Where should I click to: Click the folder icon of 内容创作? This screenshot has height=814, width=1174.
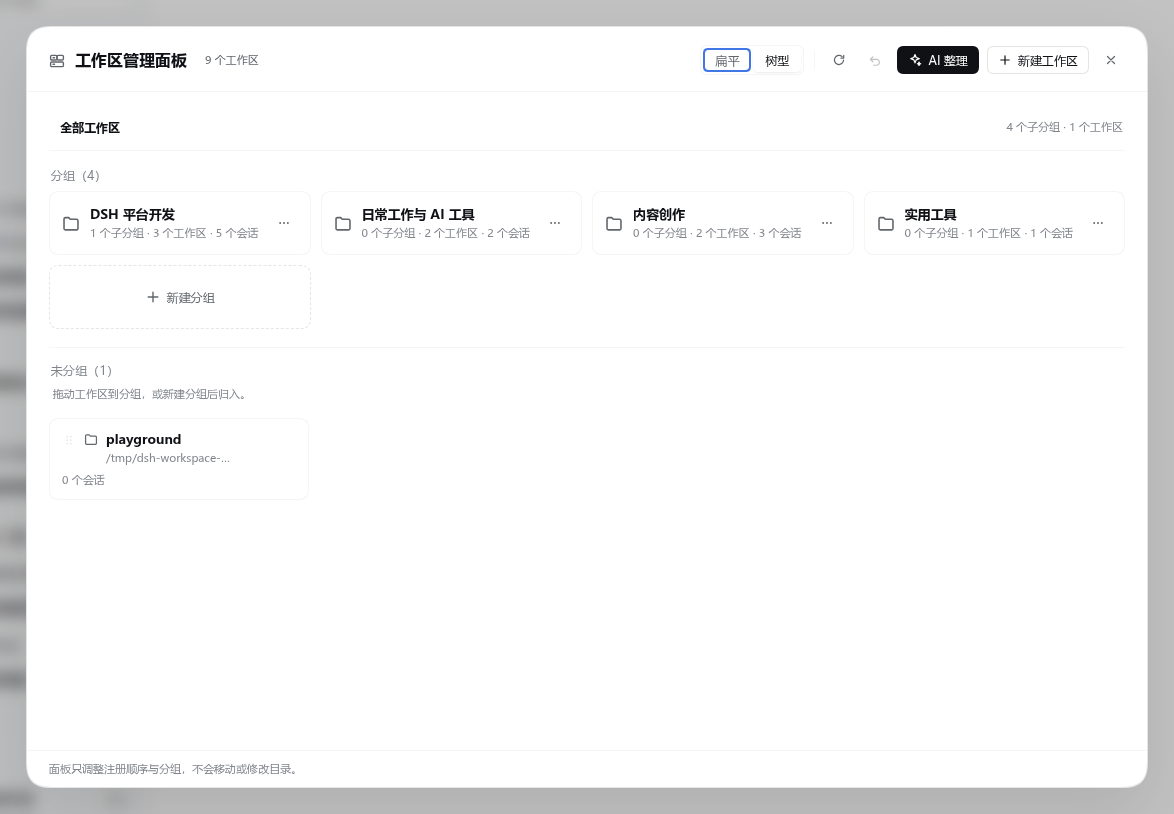click(x=614, y=223)
